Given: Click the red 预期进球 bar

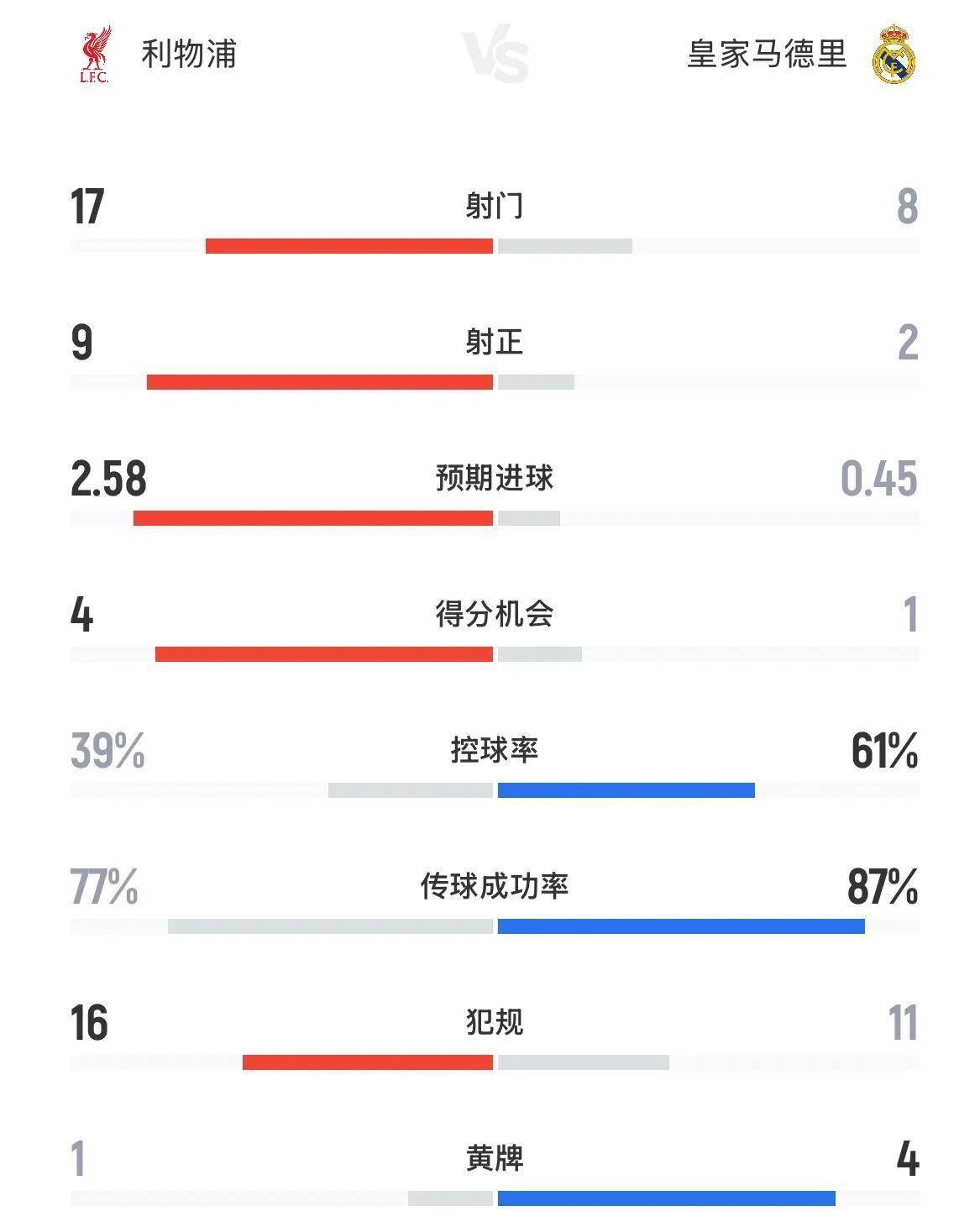Looking at the screenshot, I should 312,518.
